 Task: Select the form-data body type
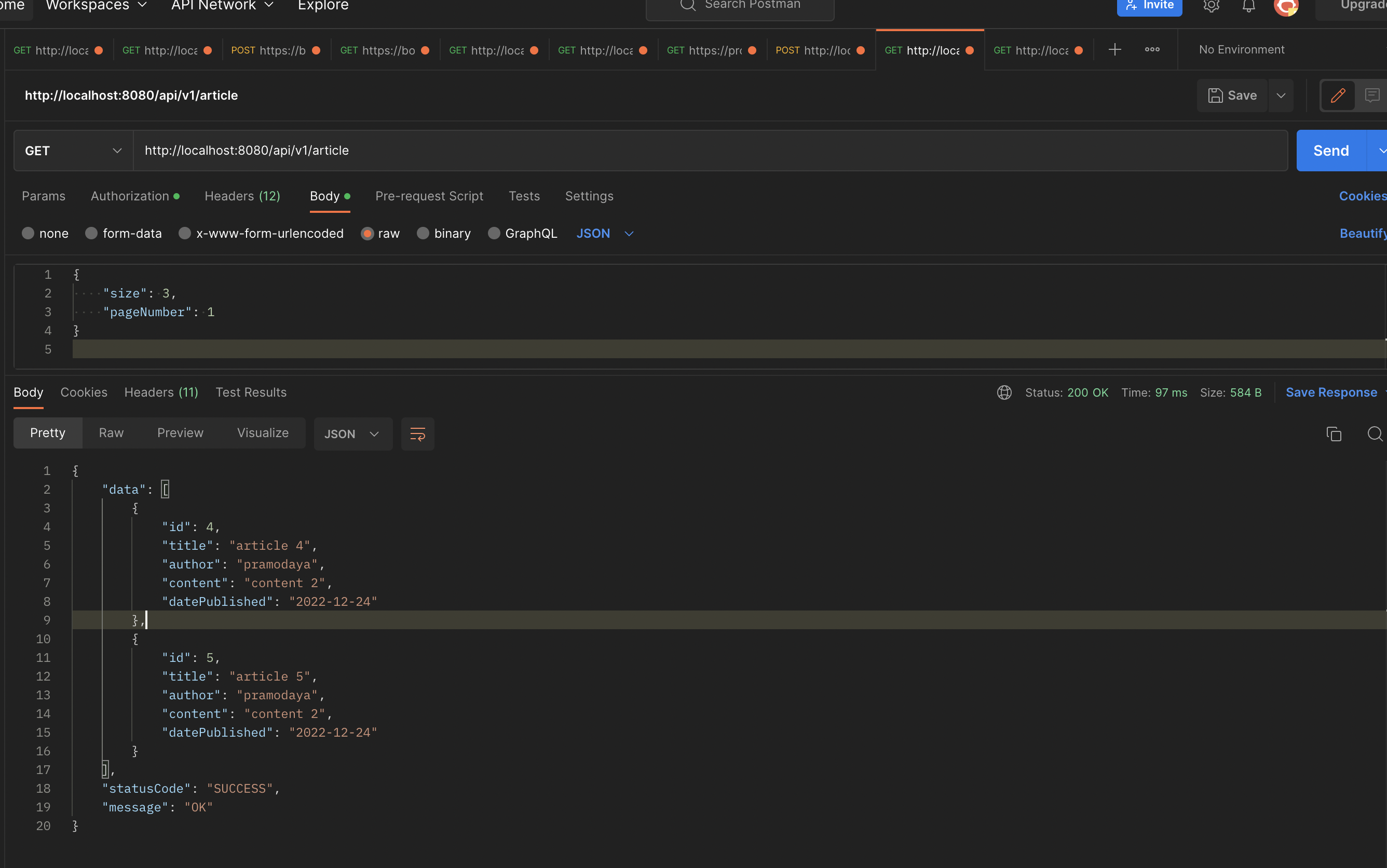click(x=91, y=233)
